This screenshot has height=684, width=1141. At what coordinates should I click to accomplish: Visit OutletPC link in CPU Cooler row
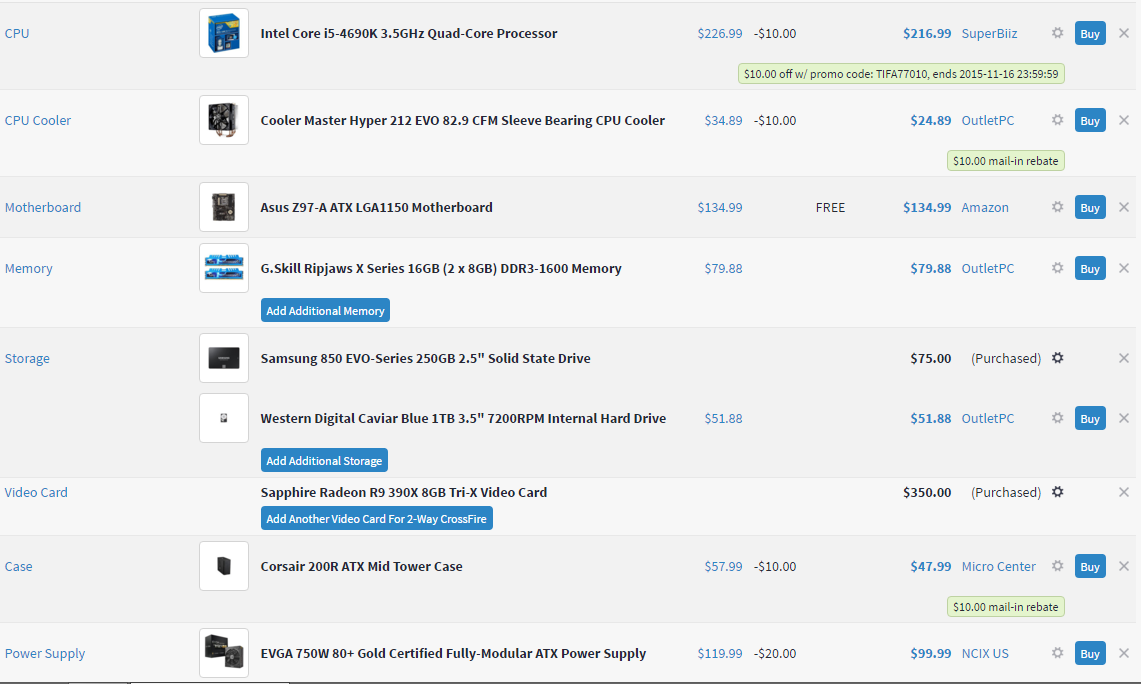(x=987, y=120)
